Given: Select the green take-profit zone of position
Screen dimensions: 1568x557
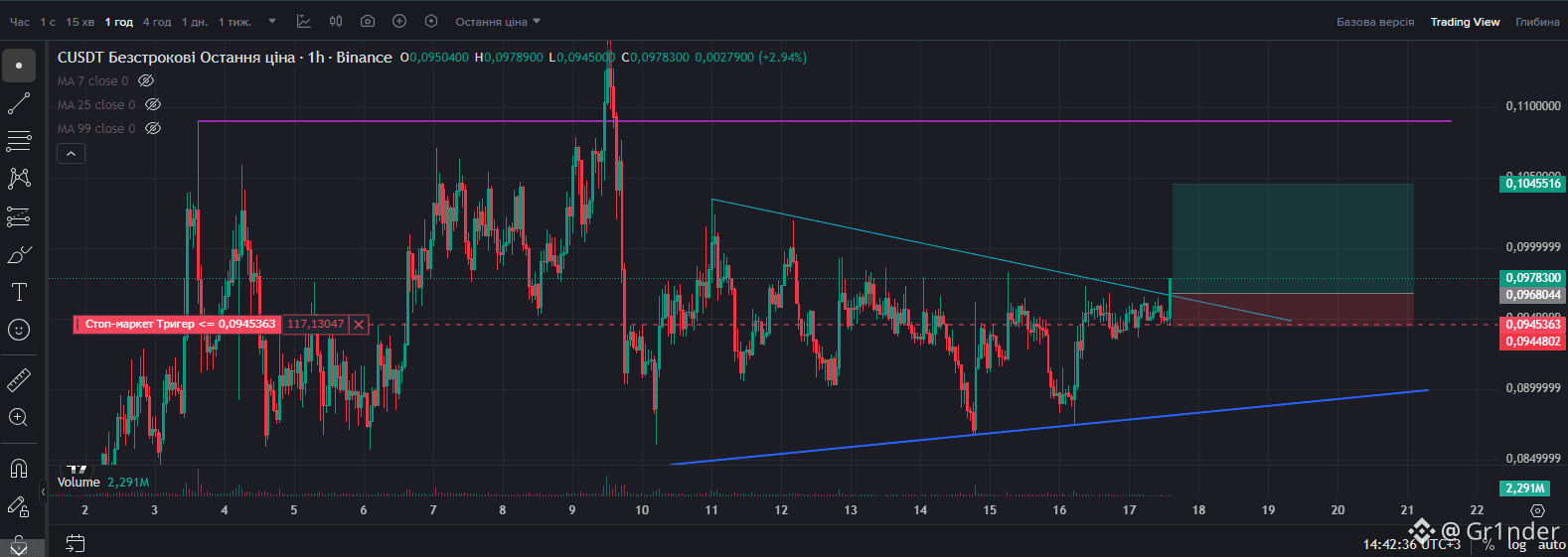Looking at the screenshot, I should [x=1293, y=238].
